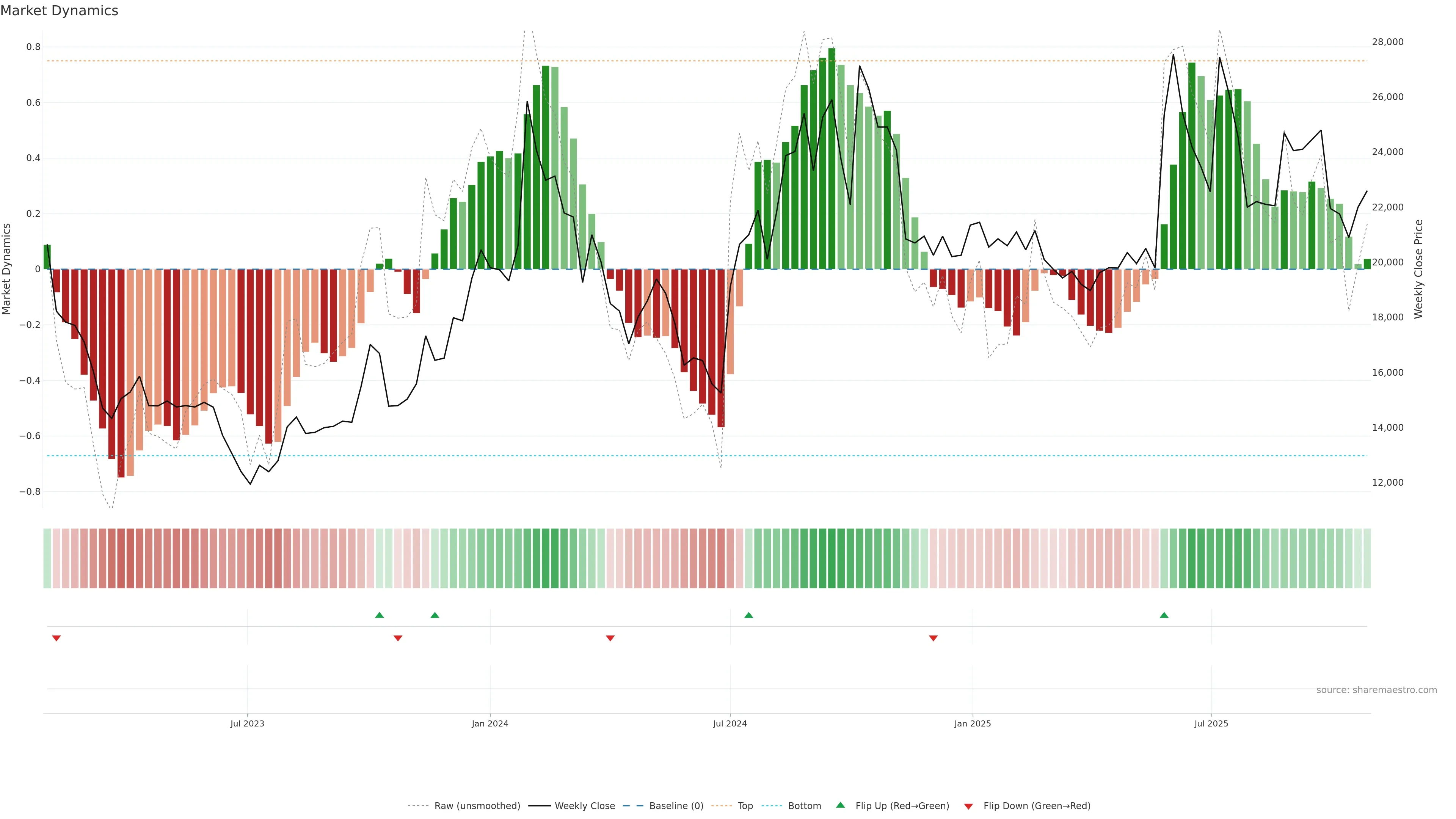Image resolution: width=1456 pixels, height=819 pixels.
Task: Toggle the Weekly Close legend entry
Action: (x=584, y=806)
